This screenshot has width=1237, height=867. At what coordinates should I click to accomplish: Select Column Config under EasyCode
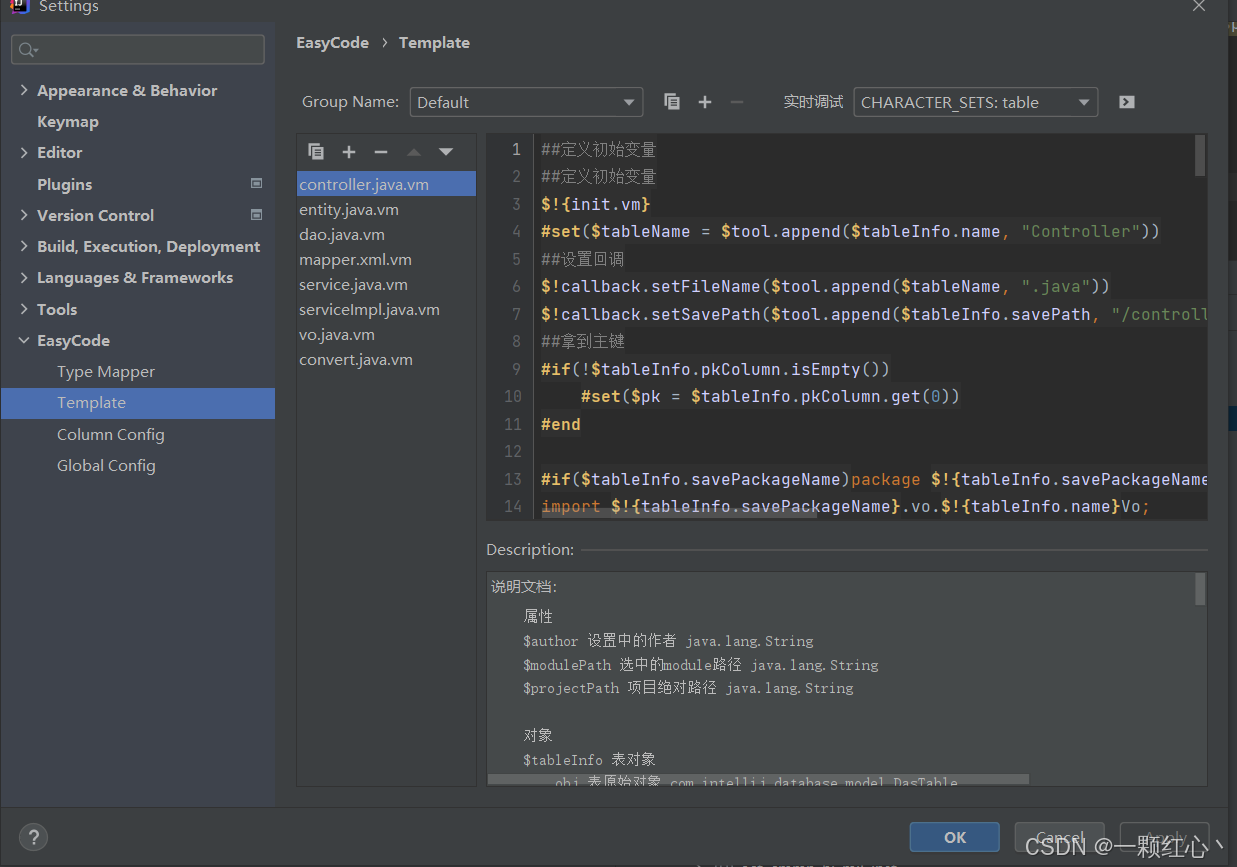pyautogui.click(x=111, y=434)
